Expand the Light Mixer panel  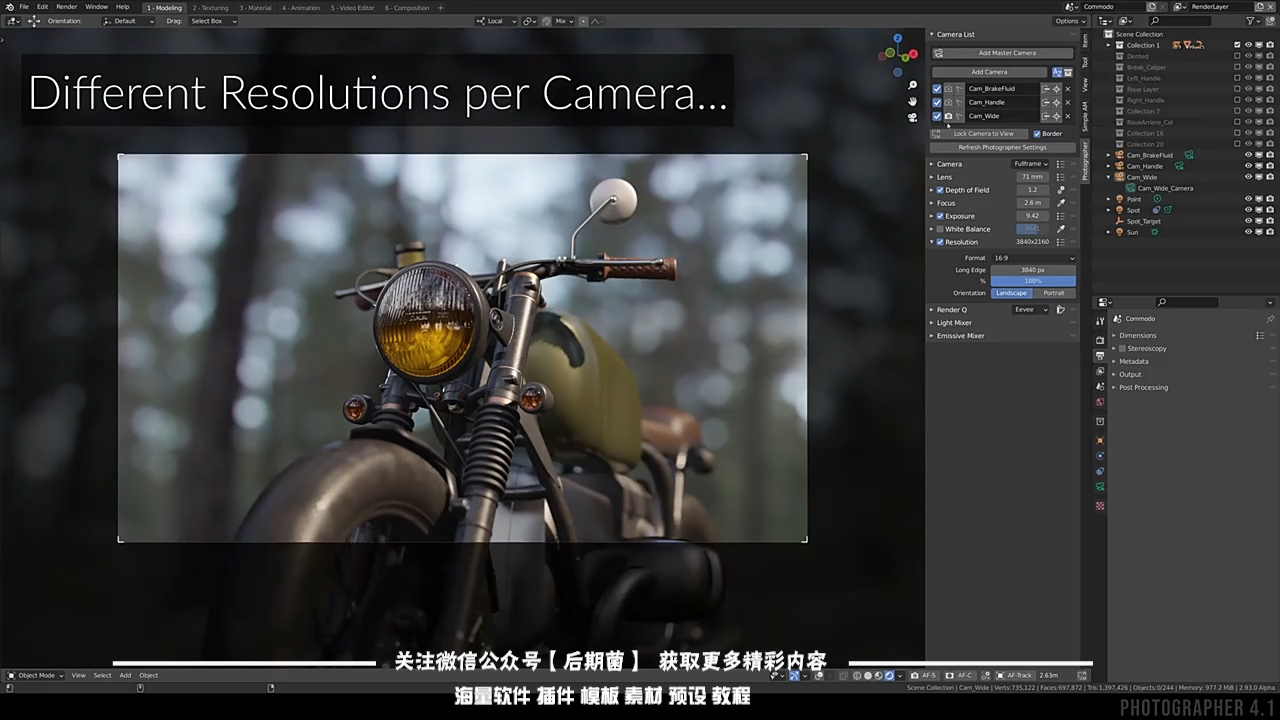(954, 323)
